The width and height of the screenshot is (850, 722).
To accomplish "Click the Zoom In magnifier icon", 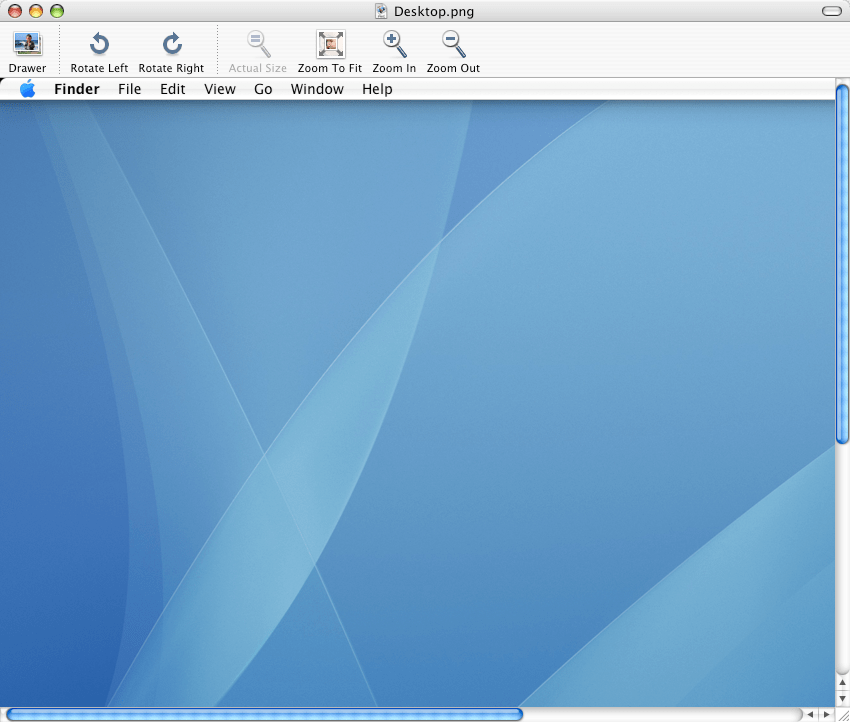I will click(394, 44).
